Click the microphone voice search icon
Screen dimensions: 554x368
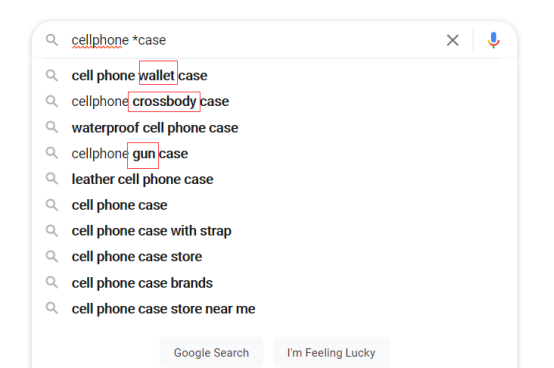click(494, 40)
